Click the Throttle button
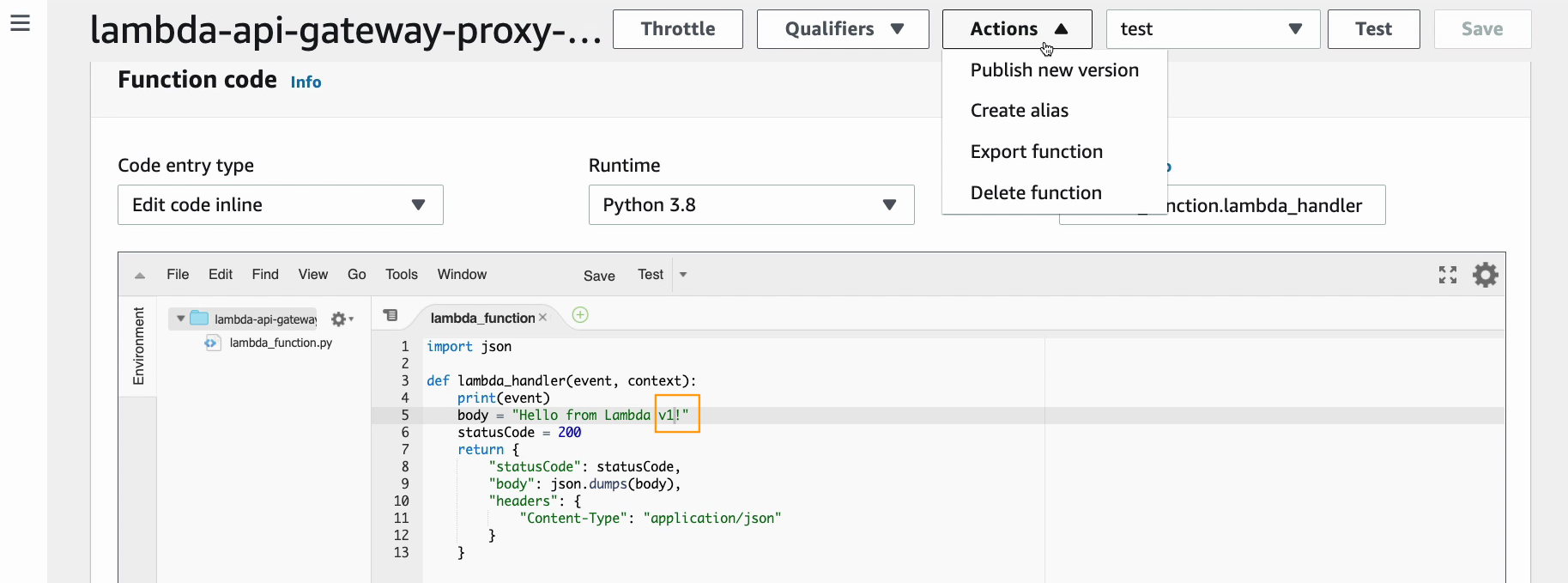 pyautogui.click(x=678, y=29)
